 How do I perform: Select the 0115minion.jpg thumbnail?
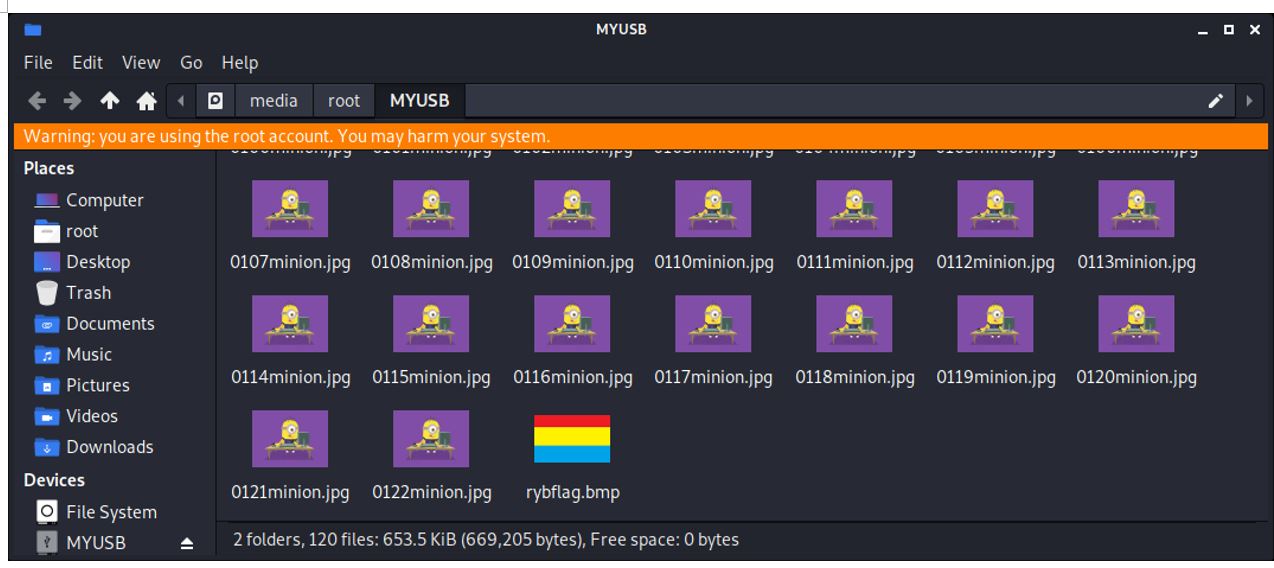coord(431,323)
